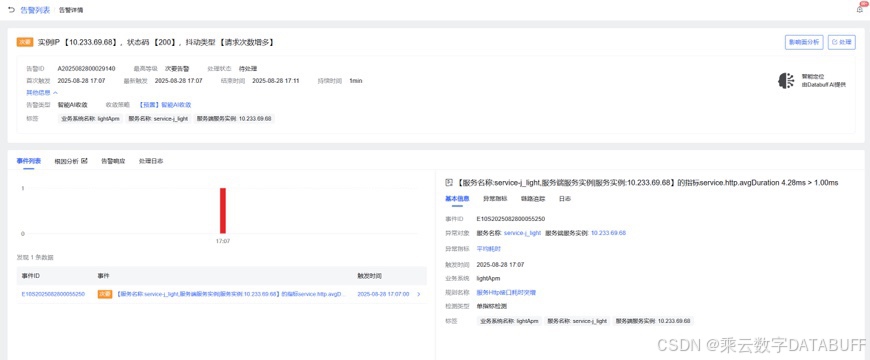Click the 10.233.69.68 instance link under 异常对象
The width and height of the screenshot is (870, 360).
click(x=609, y=233)
